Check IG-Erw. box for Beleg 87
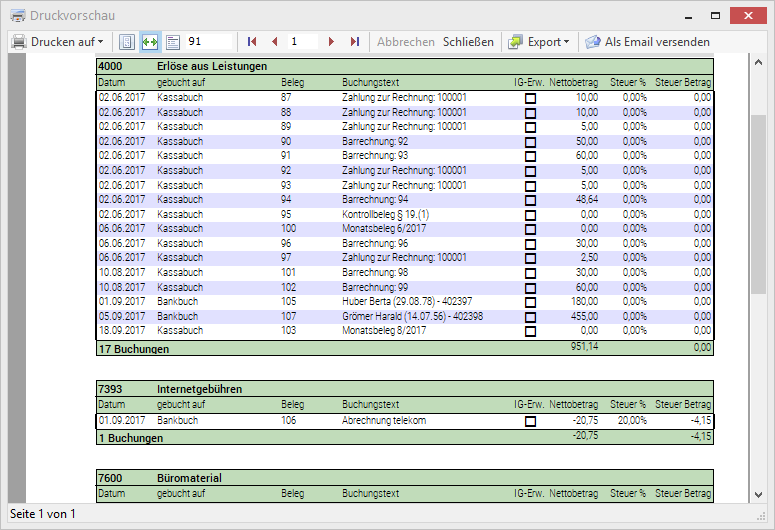 pyautogui.click(x=530, y=98)
